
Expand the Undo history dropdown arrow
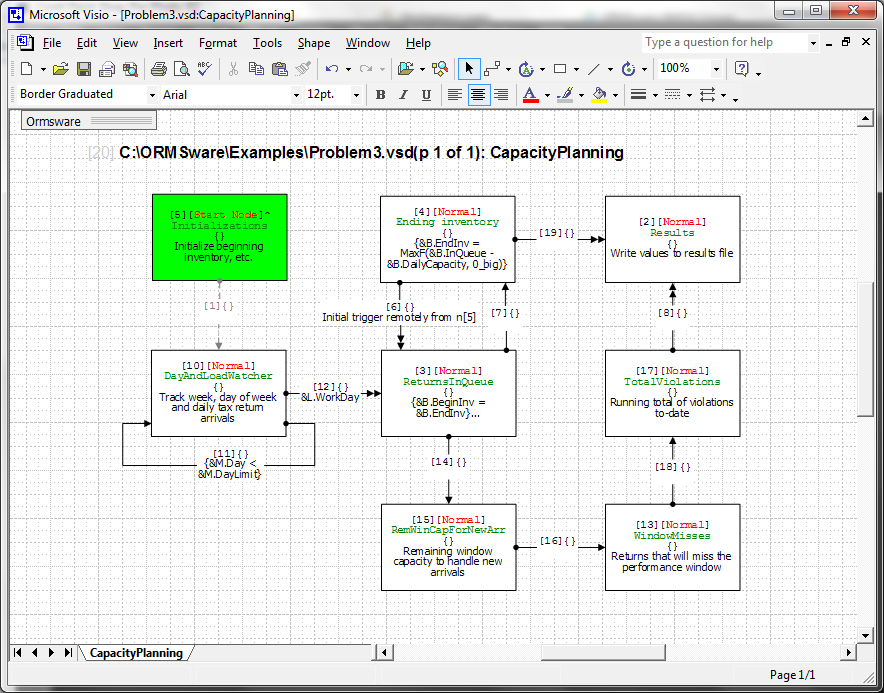(348, 69)
